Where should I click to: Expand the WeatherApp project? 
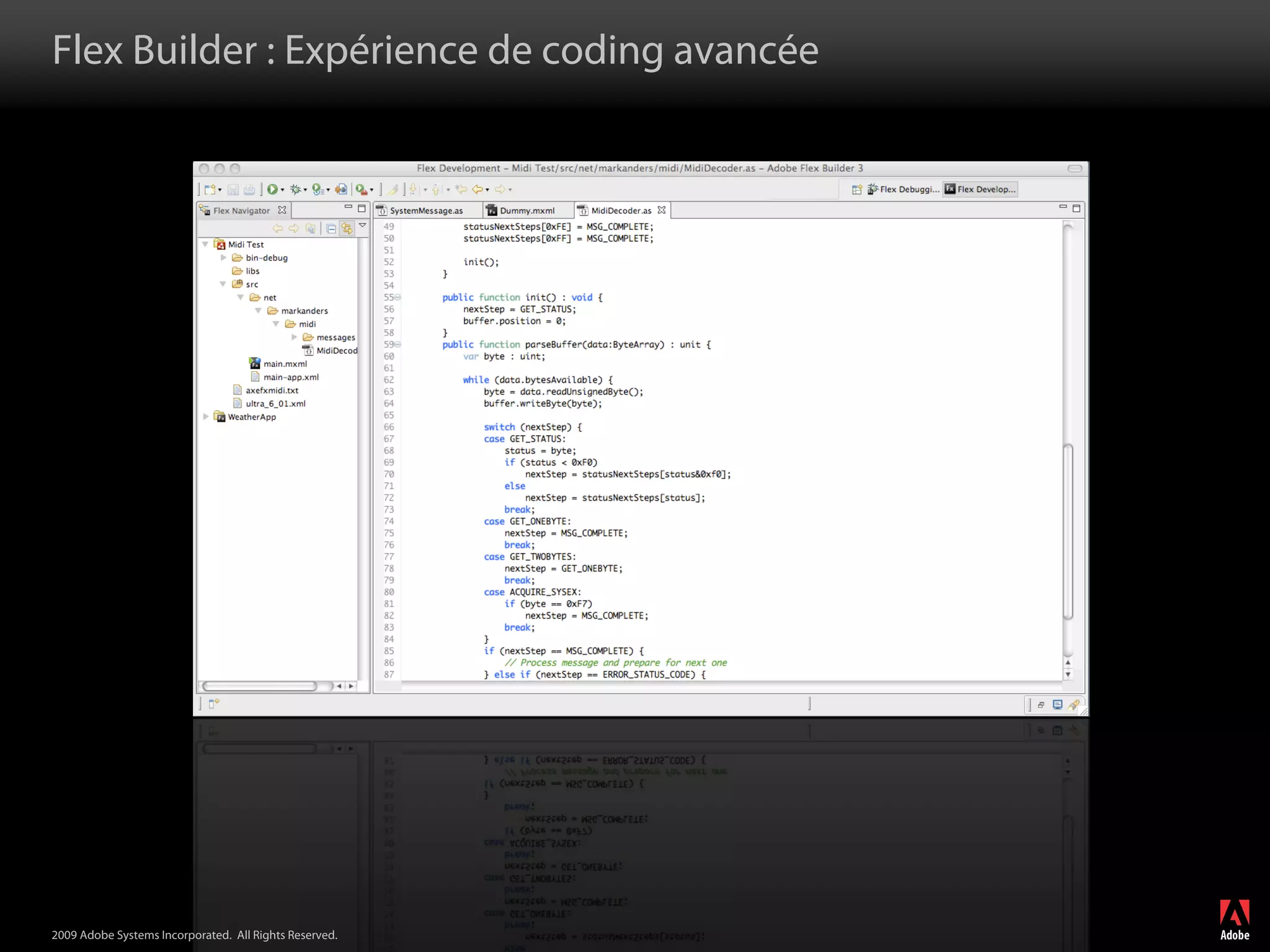206,416
